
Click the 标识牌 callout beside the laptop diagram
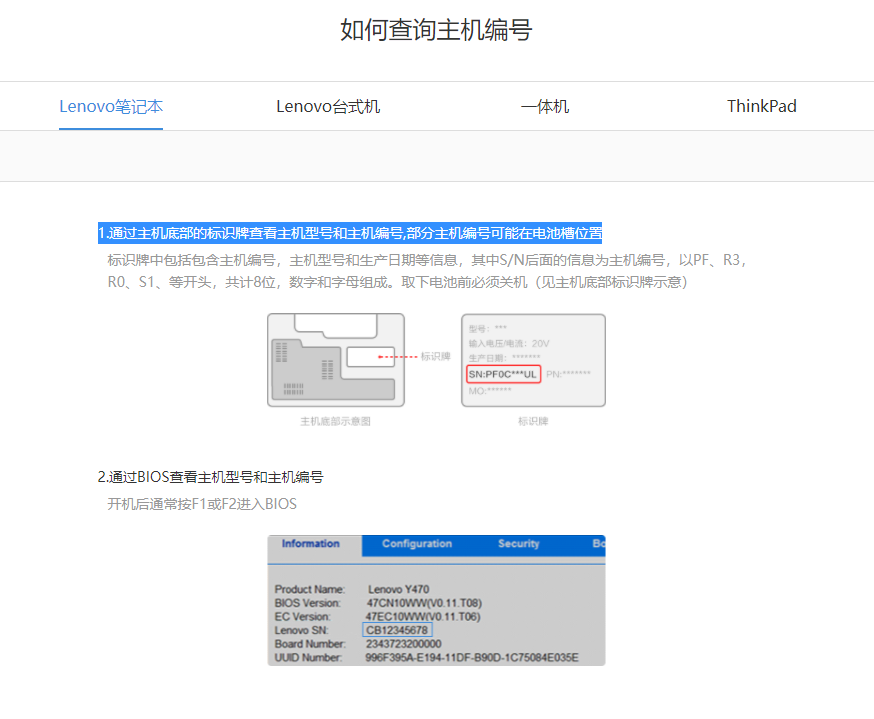(436, 356)
